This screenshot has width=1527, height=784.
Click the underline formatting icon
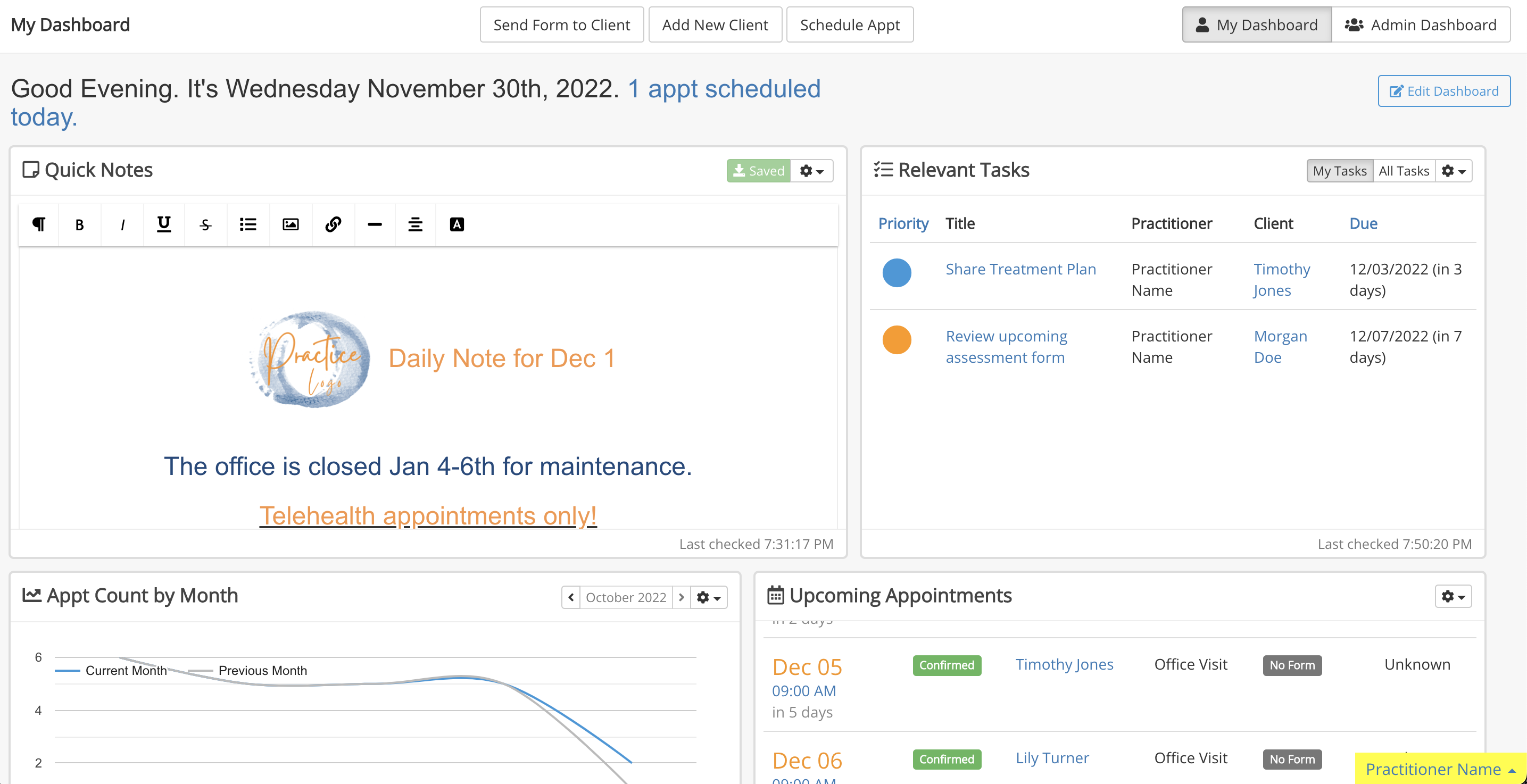(164, 224)
